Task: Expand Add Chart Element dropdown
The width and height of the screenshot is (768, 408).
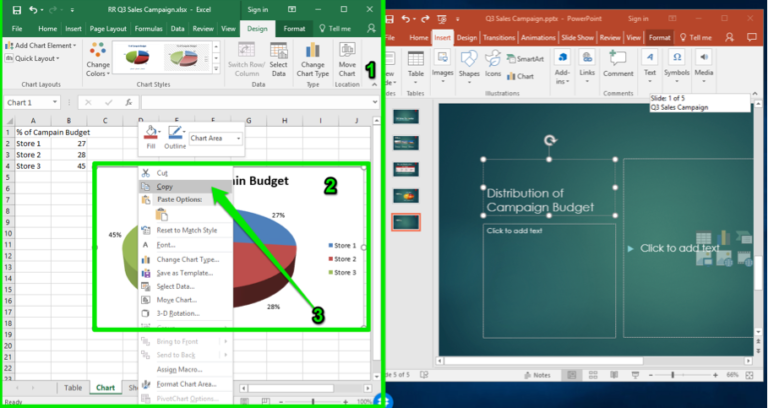Action: pyautogui.click(x=41, y=46)
